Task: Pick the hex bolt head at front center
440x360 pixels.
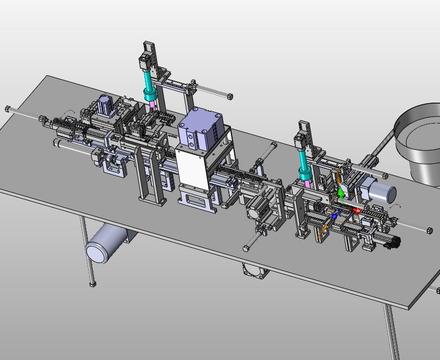Action: pyautogui.click(x=246, y=248)
